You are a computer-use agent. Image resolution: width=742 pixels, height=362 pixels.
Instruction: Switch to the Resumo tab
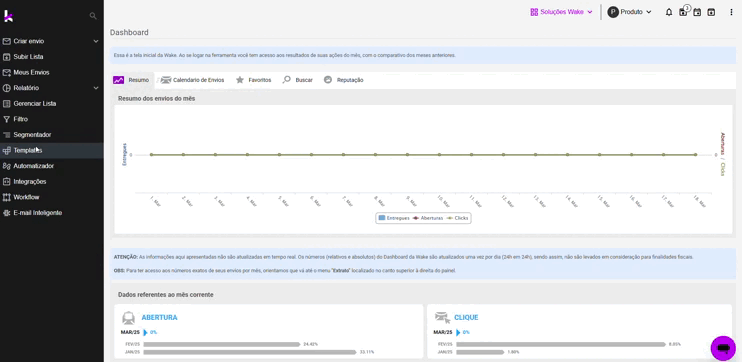[x=132, y=80]
